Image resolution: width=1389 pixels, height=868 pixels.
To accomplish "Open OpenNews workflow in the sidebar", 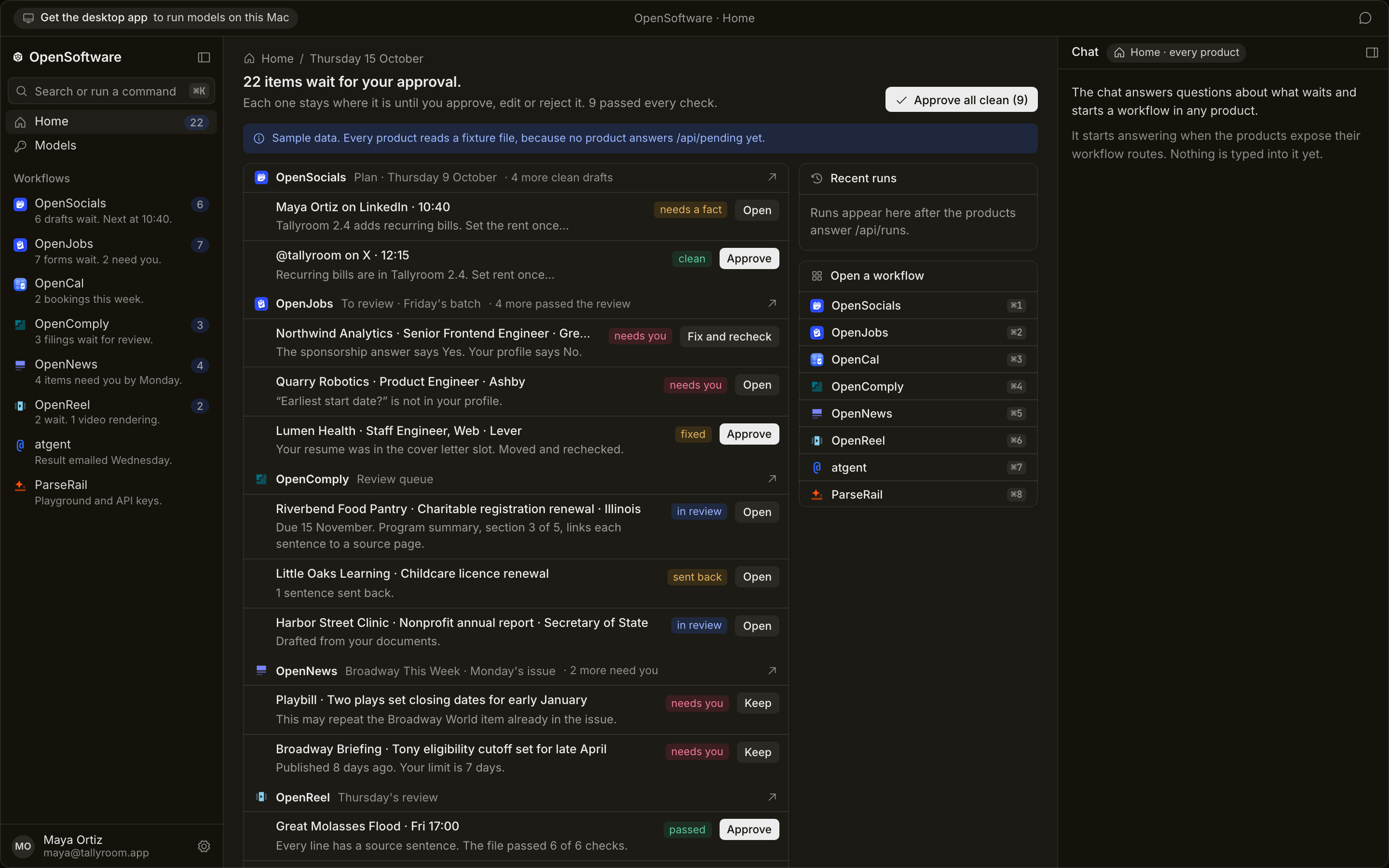I will click(111, 371).
